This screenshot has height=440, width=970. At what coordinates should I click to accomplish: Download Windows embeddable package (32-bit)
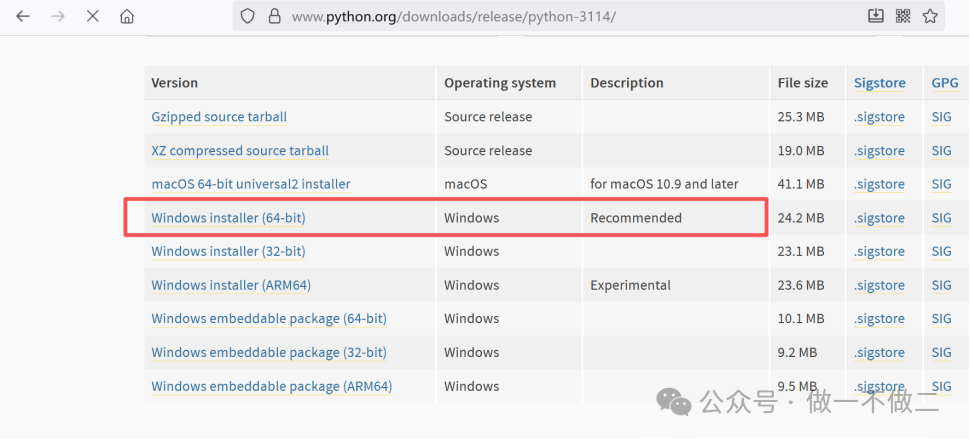[268, 352]
